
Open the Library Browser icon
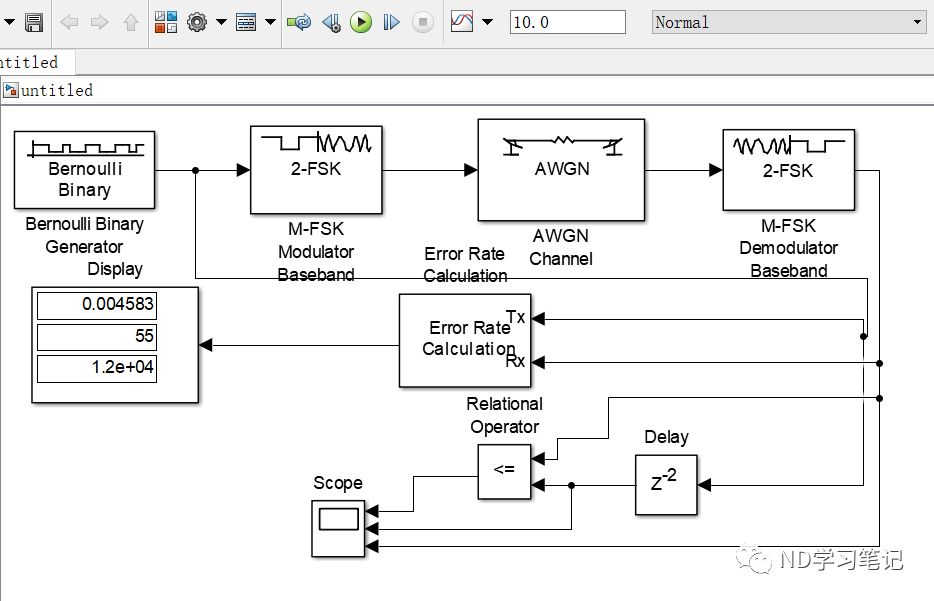click(x=166, y=23)
